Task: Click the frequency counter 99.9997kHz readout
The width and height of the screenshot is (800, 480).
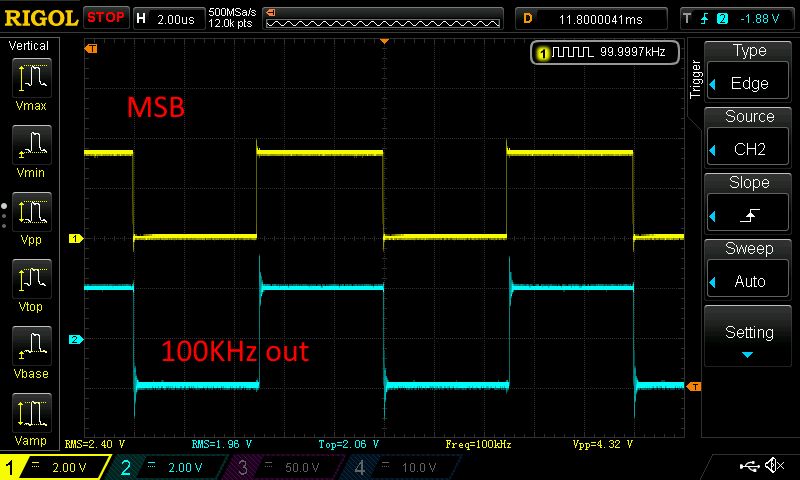Action: pos(605,52)
